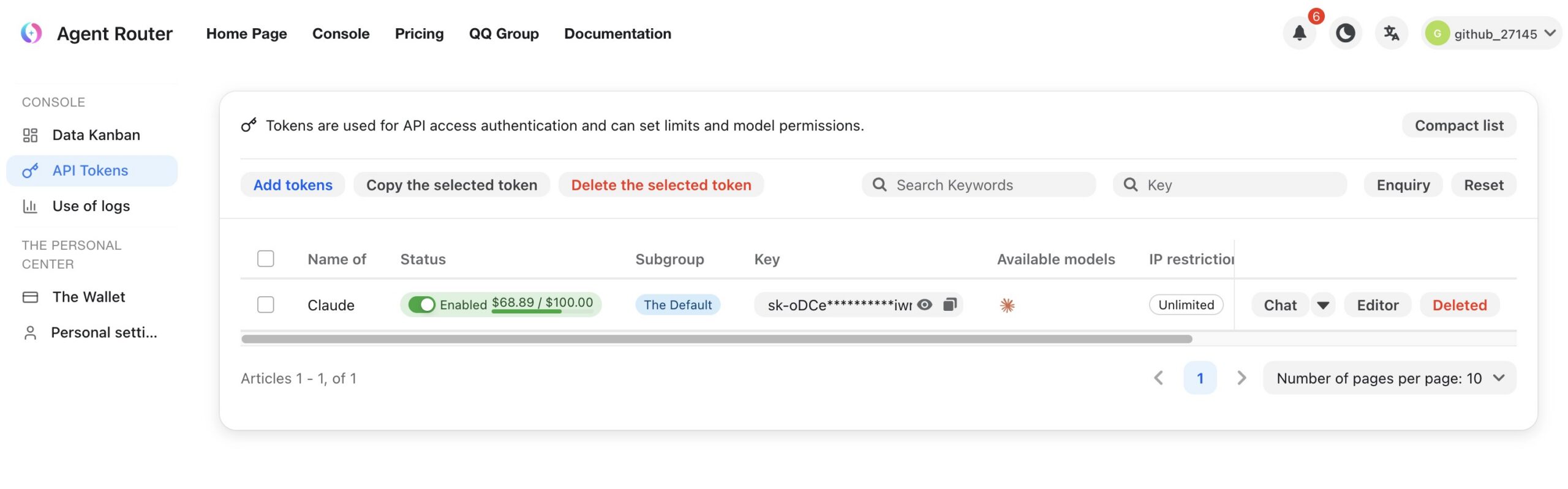Reveal the key with the eye icon

[924, 304]
